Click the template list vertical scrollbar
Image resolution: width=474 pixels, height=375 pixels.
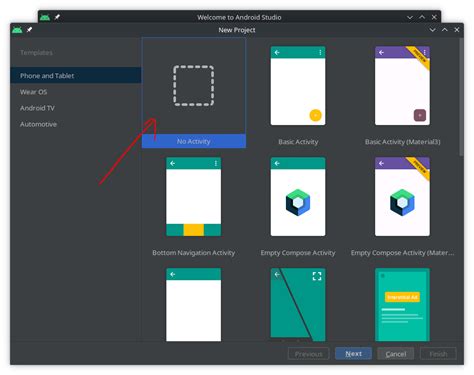pos(461,97)
